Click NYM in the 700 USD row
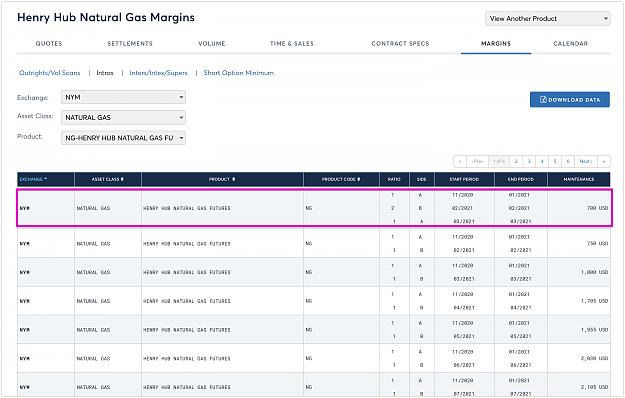Image resolution: width=625 pixels, height=398 pixels. (25, 208)
